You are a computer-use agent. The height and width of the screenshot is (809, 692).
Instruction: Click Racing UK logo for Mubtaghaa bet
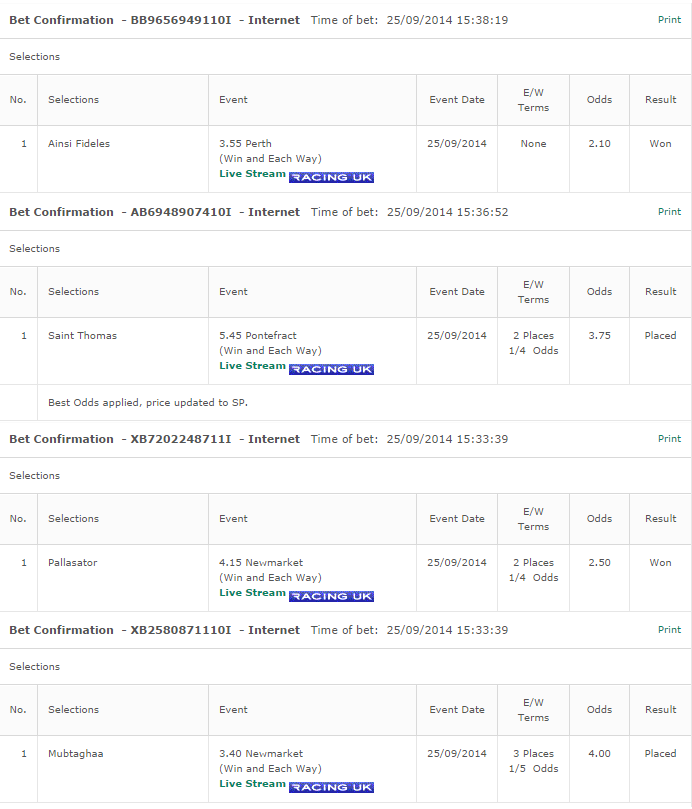(331, 787)
